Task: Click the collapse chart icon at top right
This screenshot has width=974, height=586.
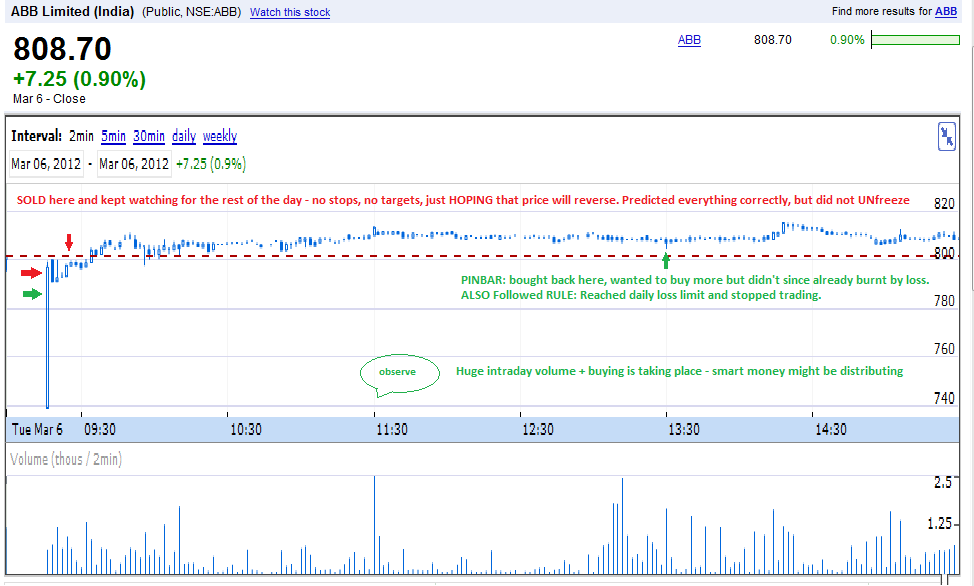Action: pos(946,137)
